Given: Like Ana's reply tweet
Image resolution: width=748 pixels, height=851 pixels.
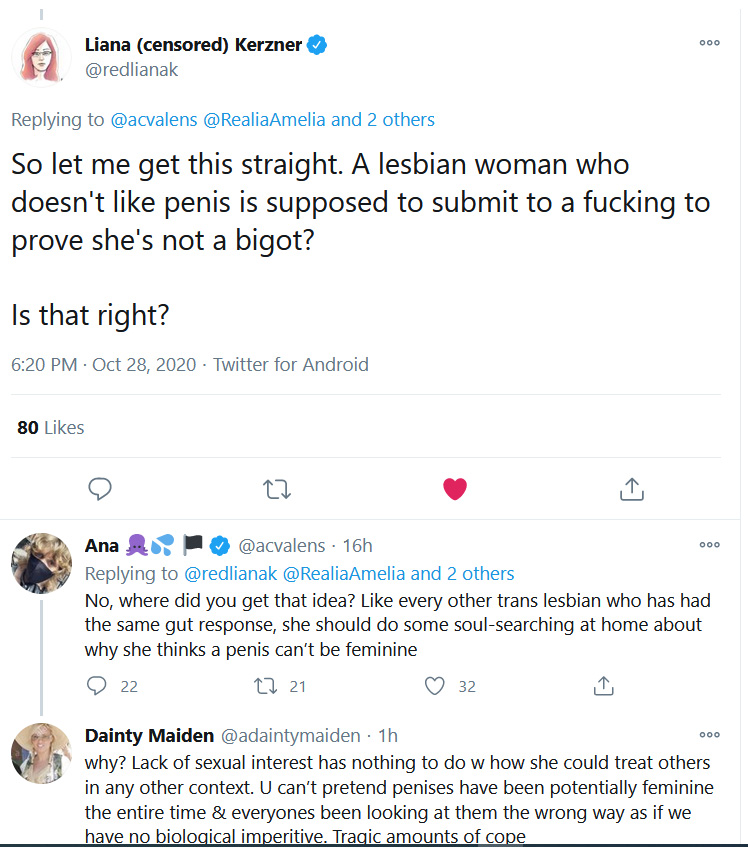Looking at the screenshot, I should click(x=435, y=686).
